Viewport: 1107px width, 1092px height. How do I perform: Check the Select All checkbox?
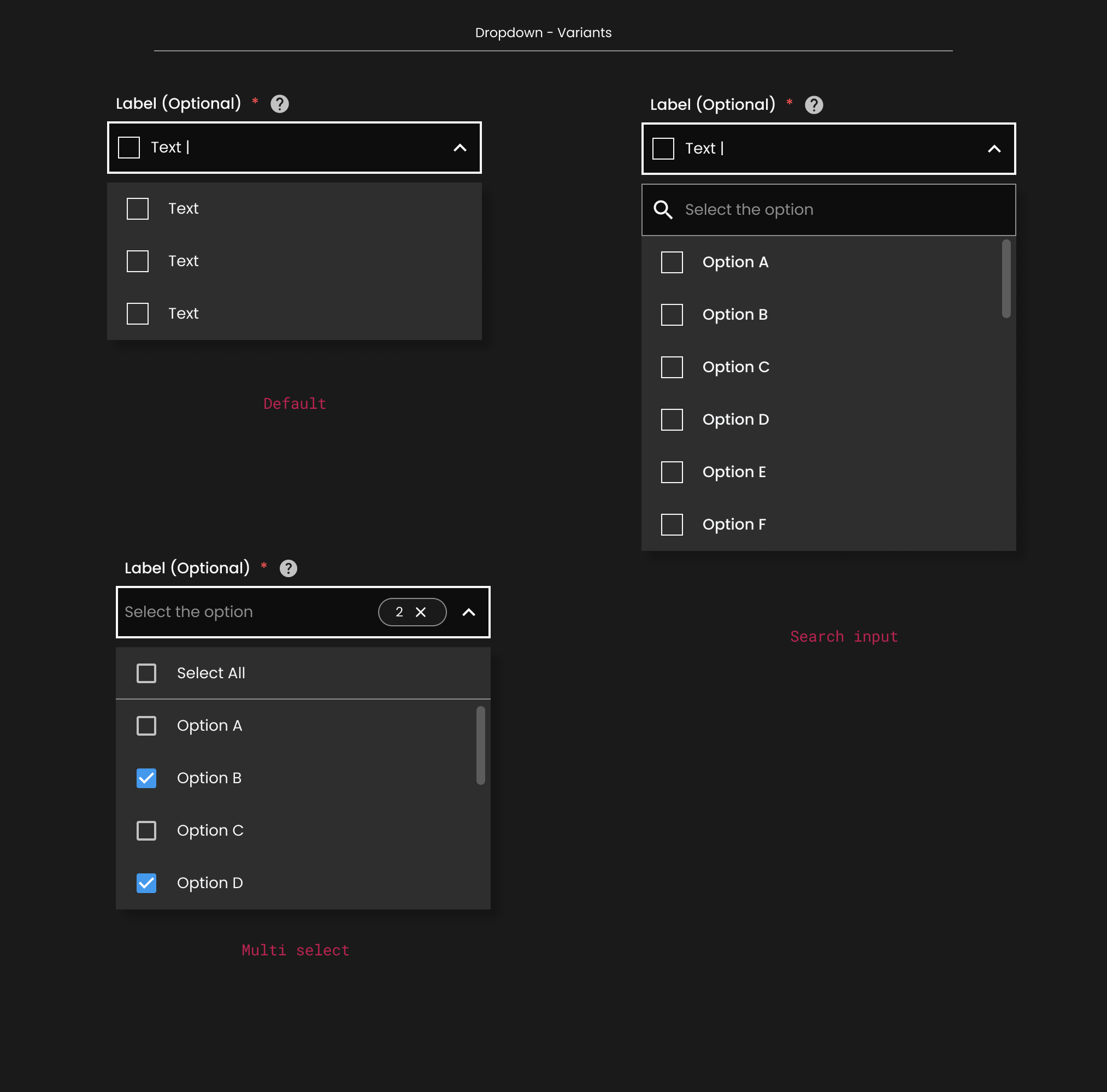tap(146, 673)
